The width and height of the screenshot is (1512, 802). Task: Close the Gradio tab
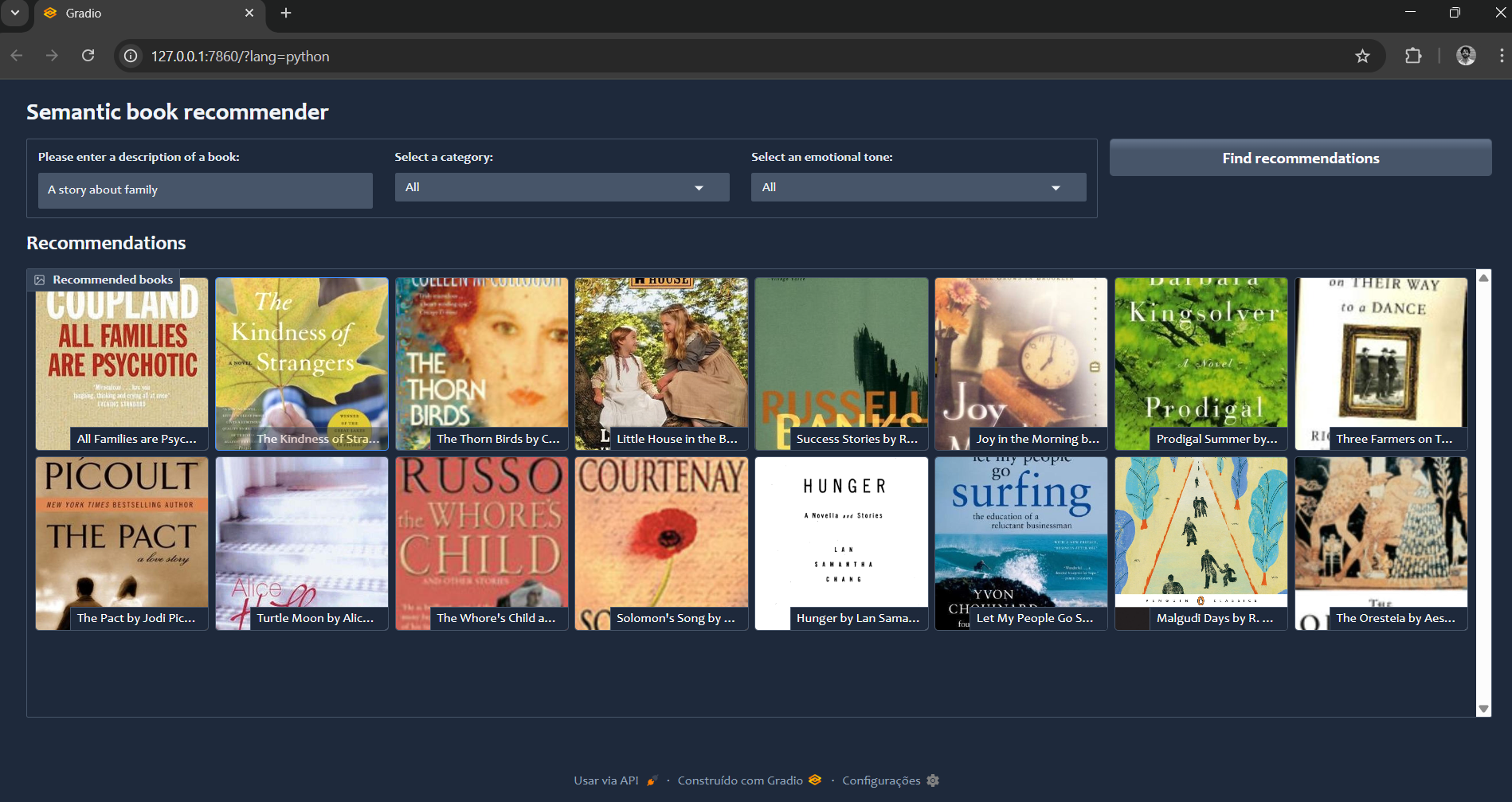pos(249,13)
